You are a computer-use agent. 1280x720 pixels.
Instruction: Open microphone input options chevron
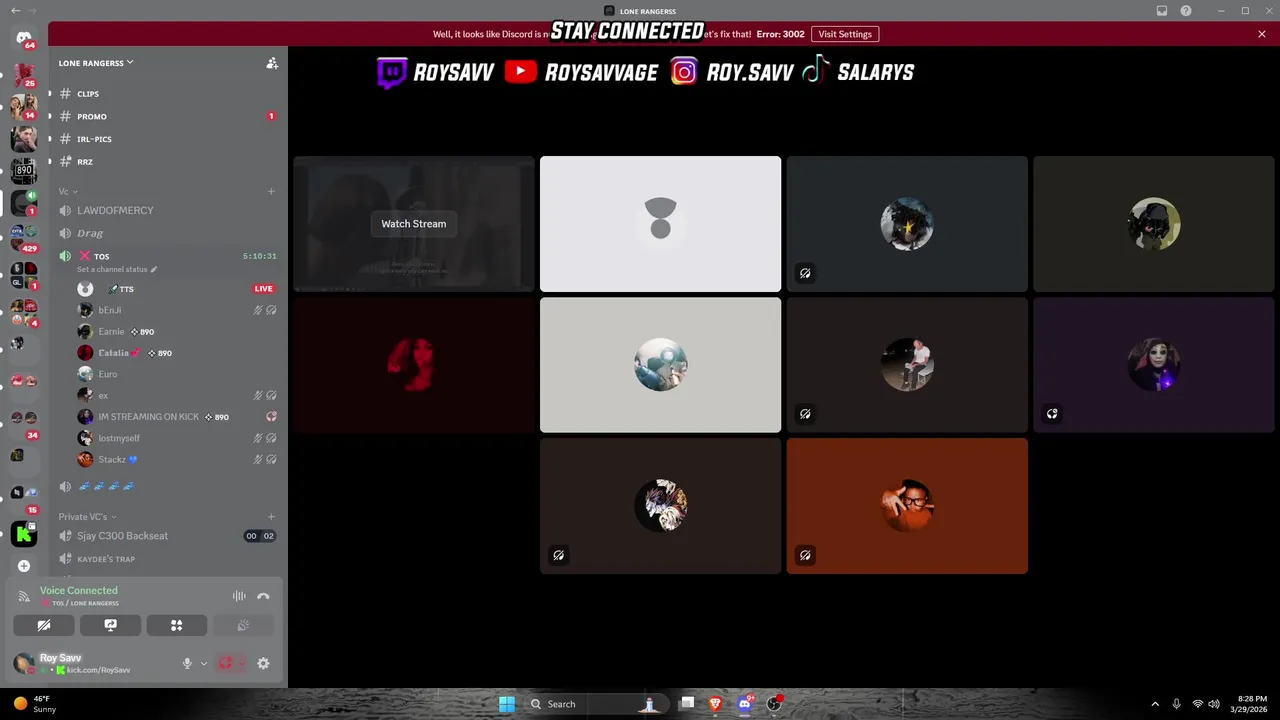tap(204, 663)
